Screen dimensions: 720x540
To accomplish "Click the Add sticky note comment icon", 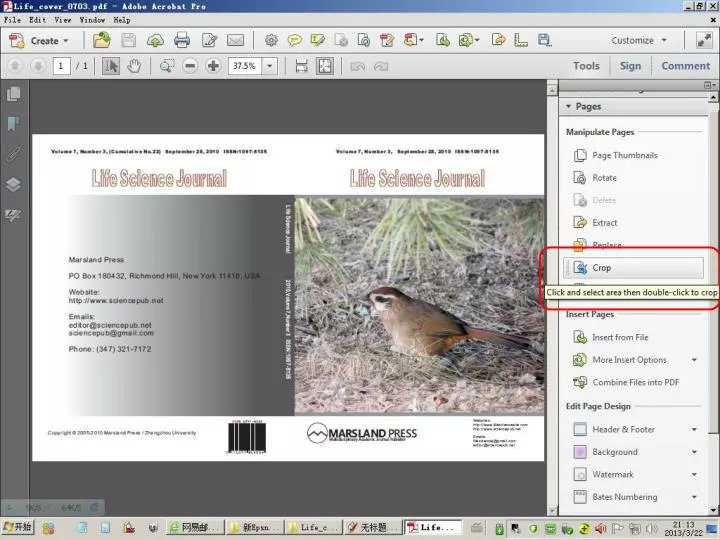I will coord(294,40).
